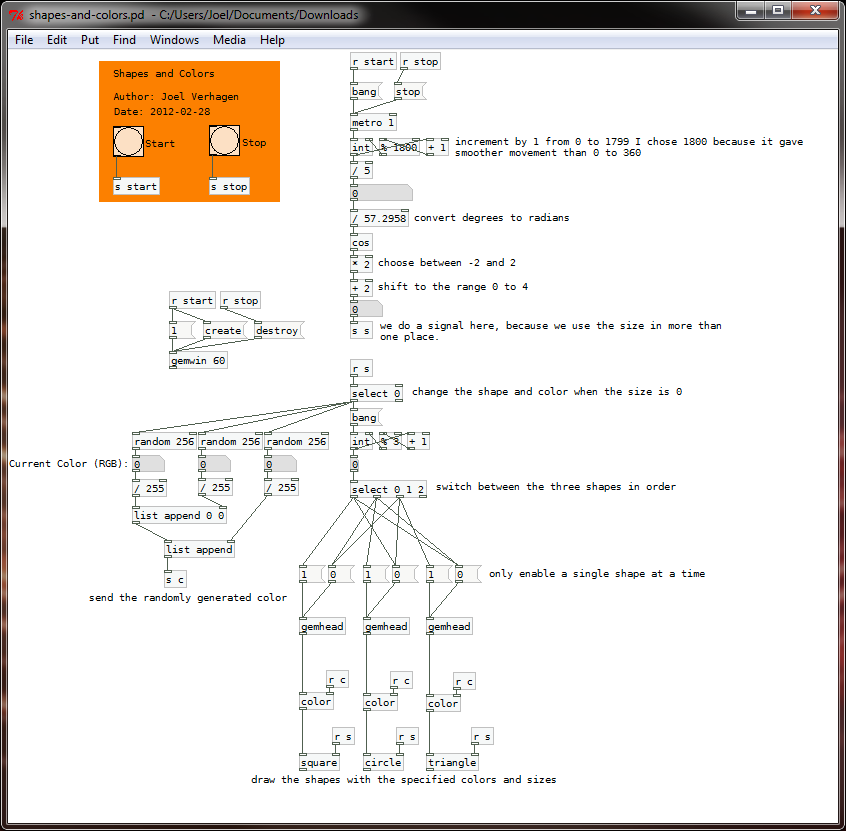Click the 's start' send object
Viewport: 846px width, 831px height.
click(x=137, y=187)
